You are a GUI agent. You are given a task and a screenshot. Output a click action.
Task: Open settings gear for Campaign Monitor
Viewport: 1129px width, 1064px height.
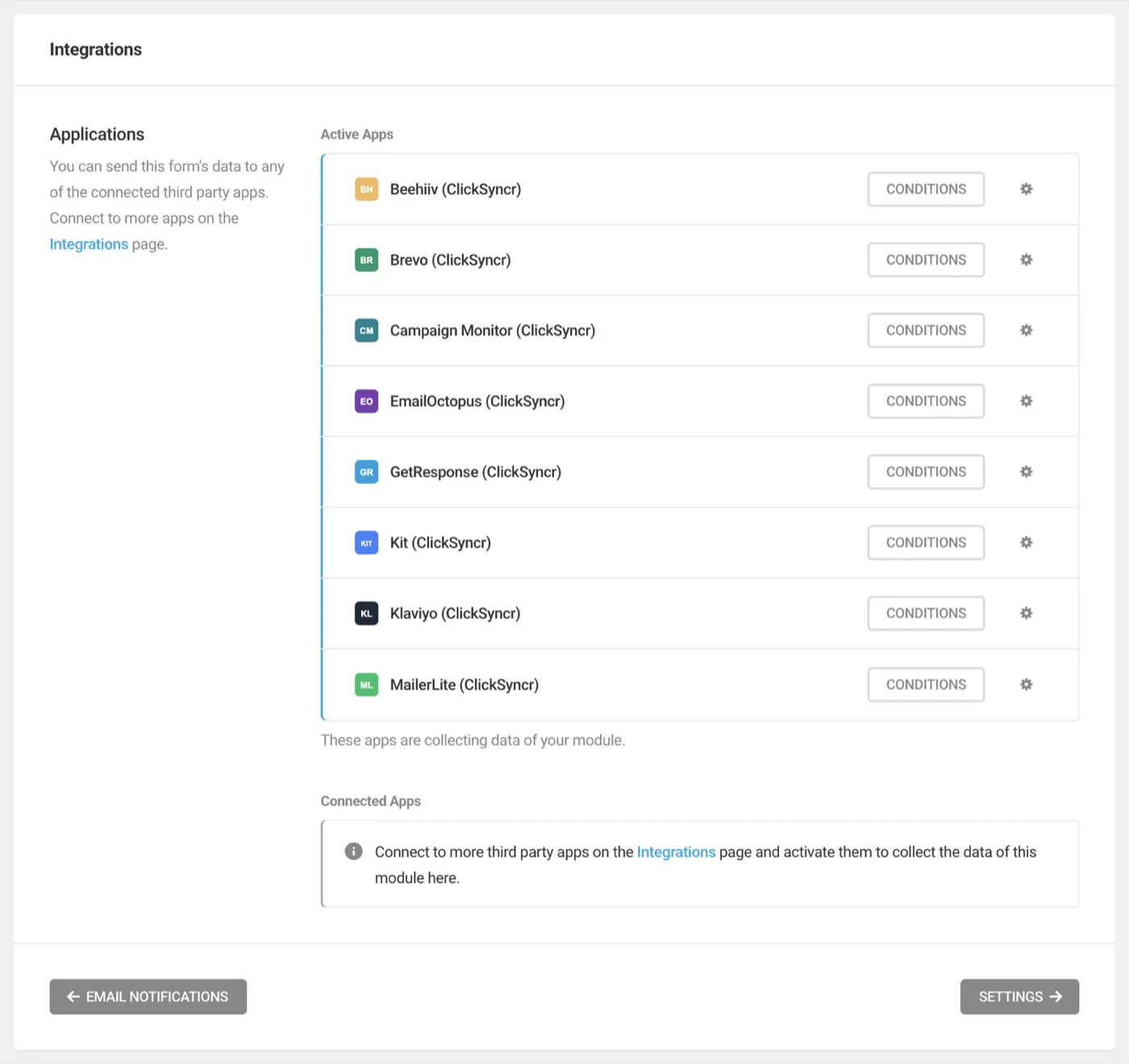click(x=1026, y=330)
